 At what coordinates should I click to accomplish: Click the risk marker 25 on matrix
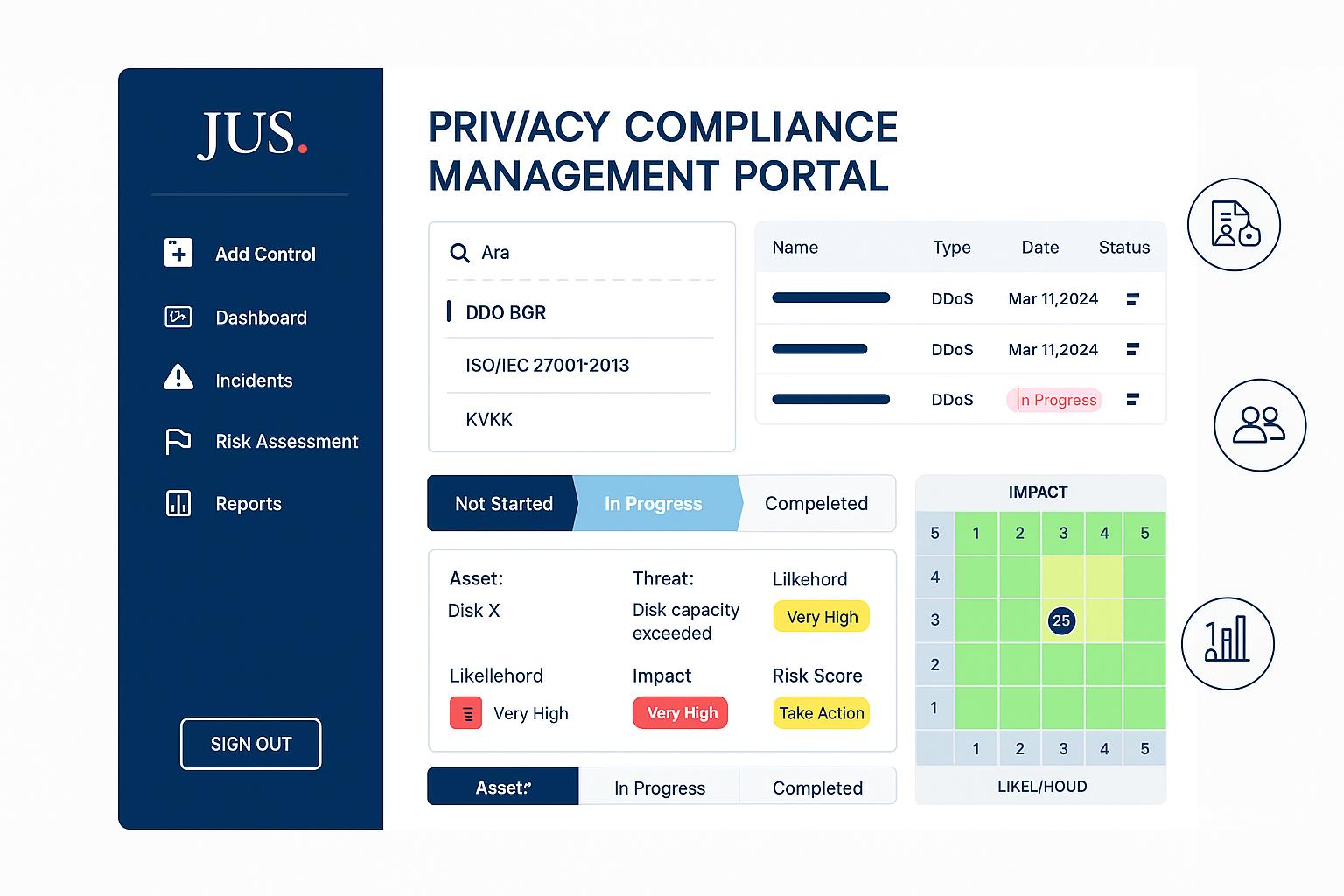pyautogui.click(x=1061, y=620)
